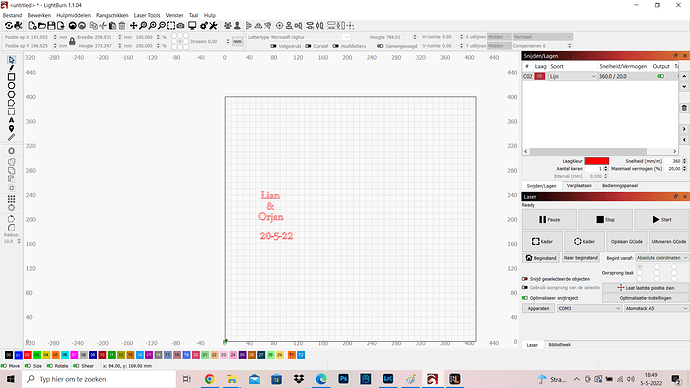Select black 00 palette color
The width and height of the screenshot is (690, 388).
[9, 355]
